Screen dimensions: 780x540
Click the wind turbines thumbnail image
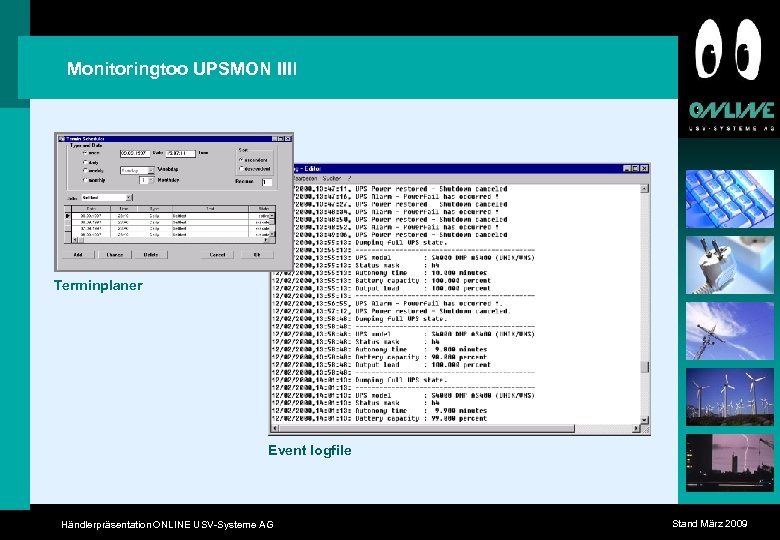(x=730, y=397)
